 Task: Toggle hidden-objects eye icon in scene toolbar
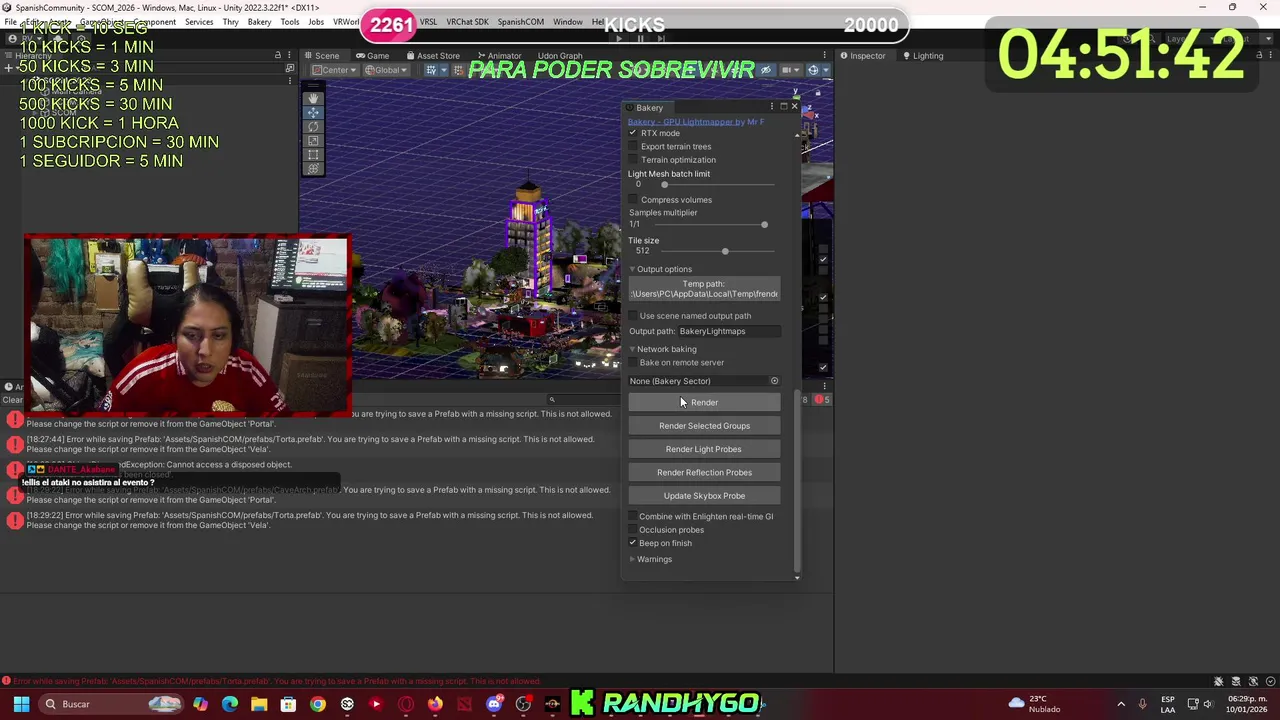click(766, 70)
